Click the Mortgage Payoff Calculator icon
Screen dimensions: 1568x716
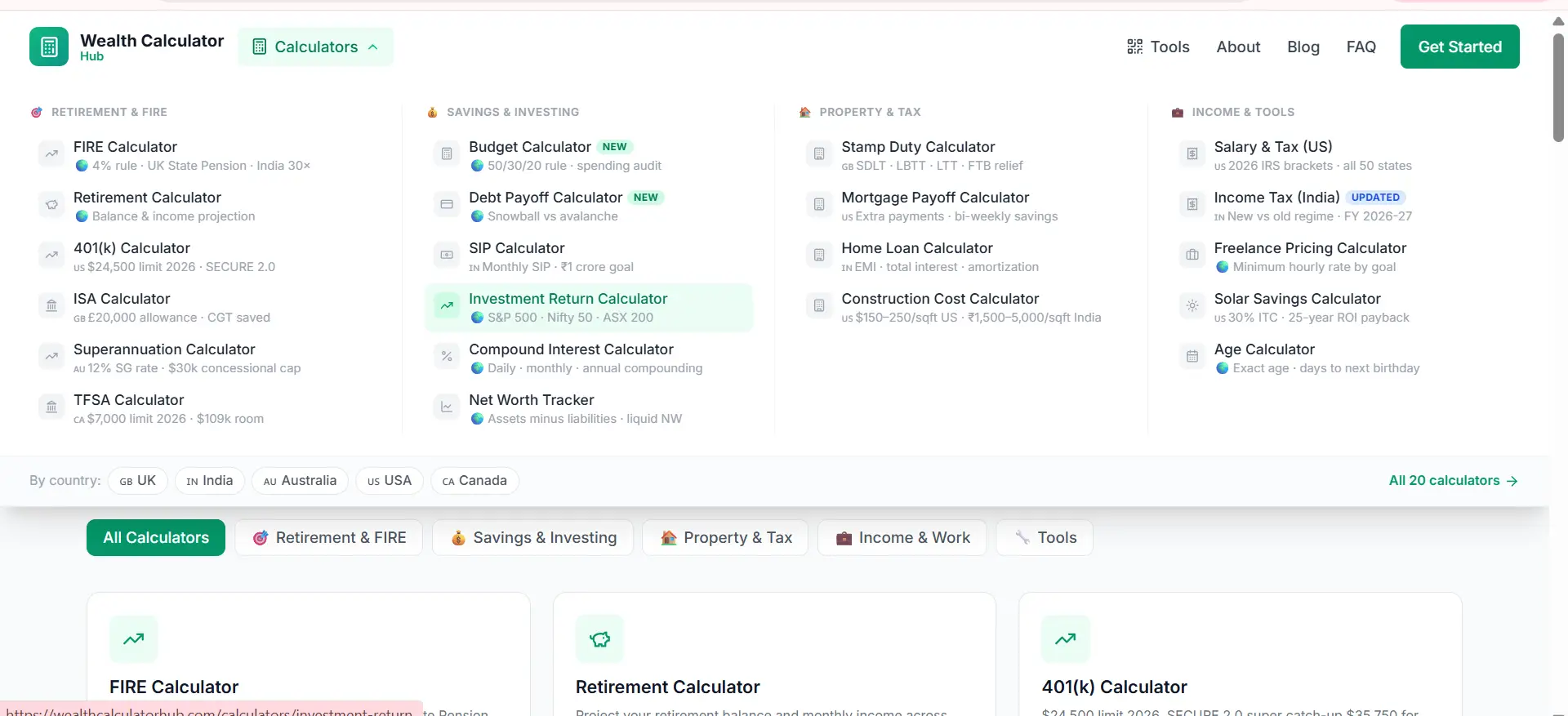(x=819, y=205)
